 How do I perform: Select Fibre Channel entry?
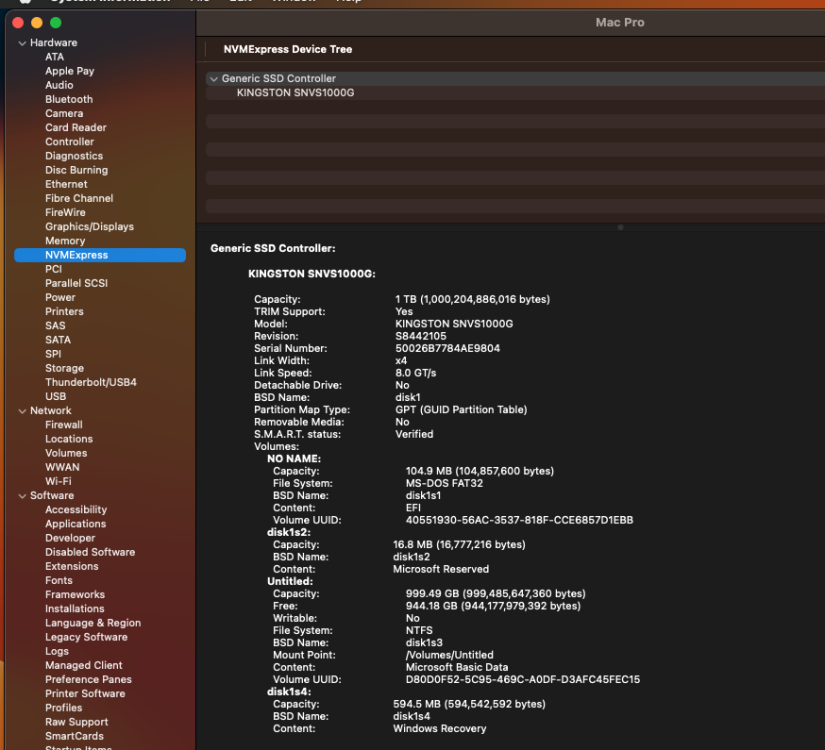click(x=79, y=198)
